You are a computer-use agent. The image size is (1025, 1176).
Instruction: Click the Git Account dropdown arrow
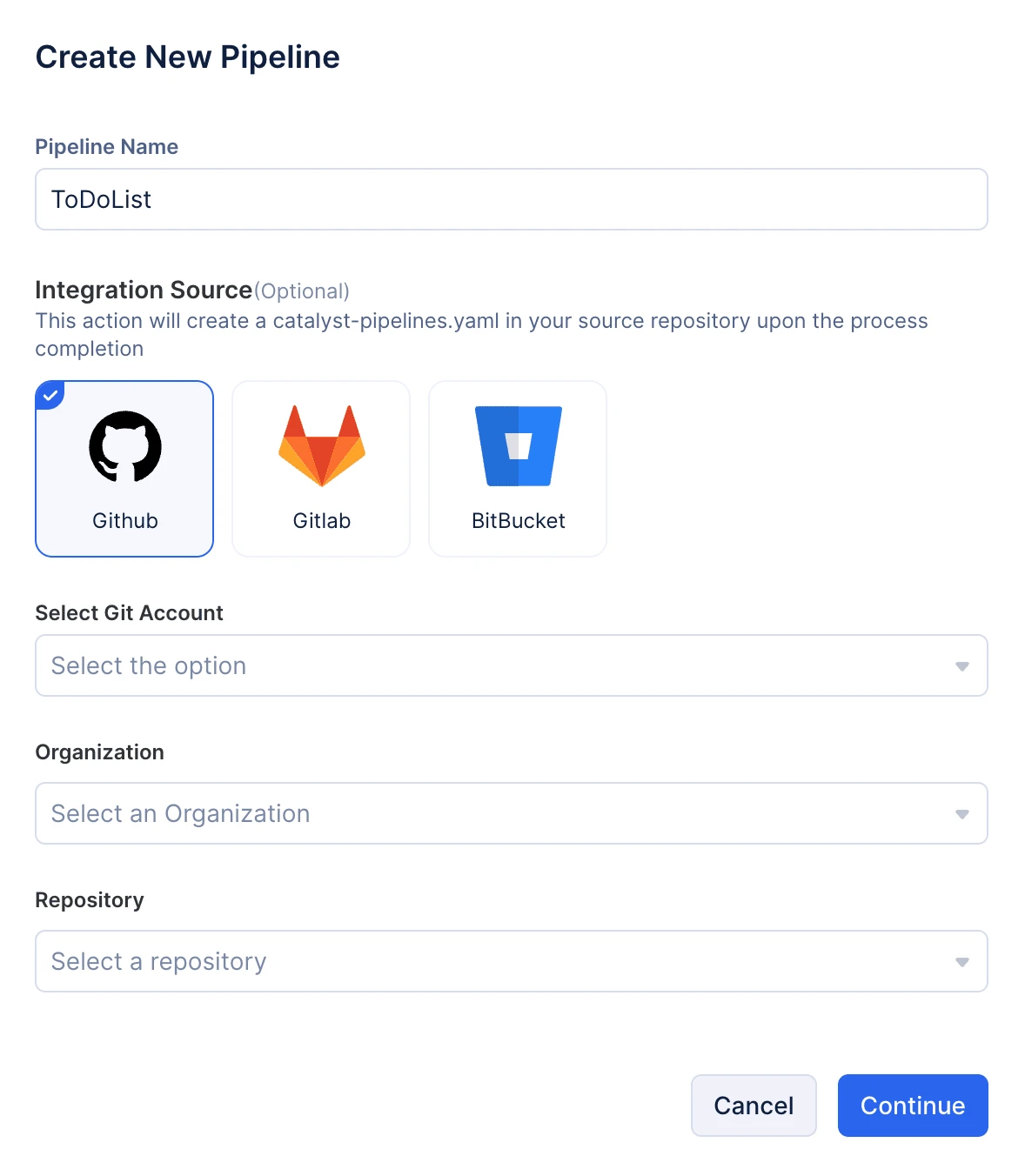962,666
